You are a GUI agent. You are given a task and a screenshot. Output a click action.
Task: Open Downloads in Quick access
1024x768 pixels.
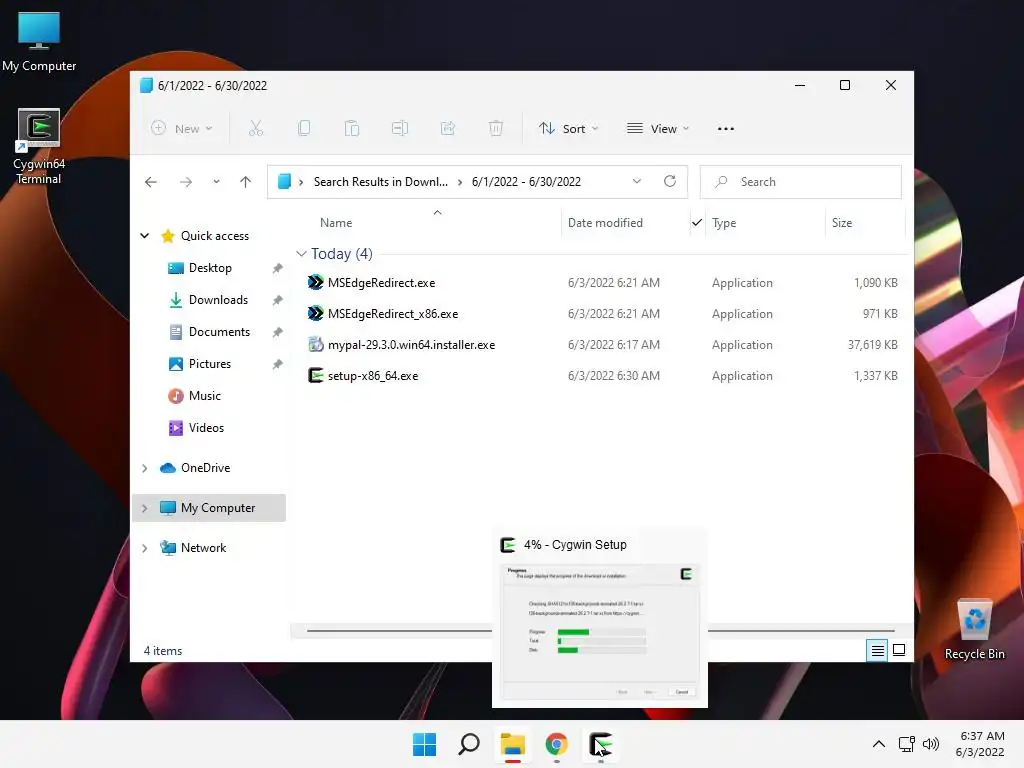point(217,300)
